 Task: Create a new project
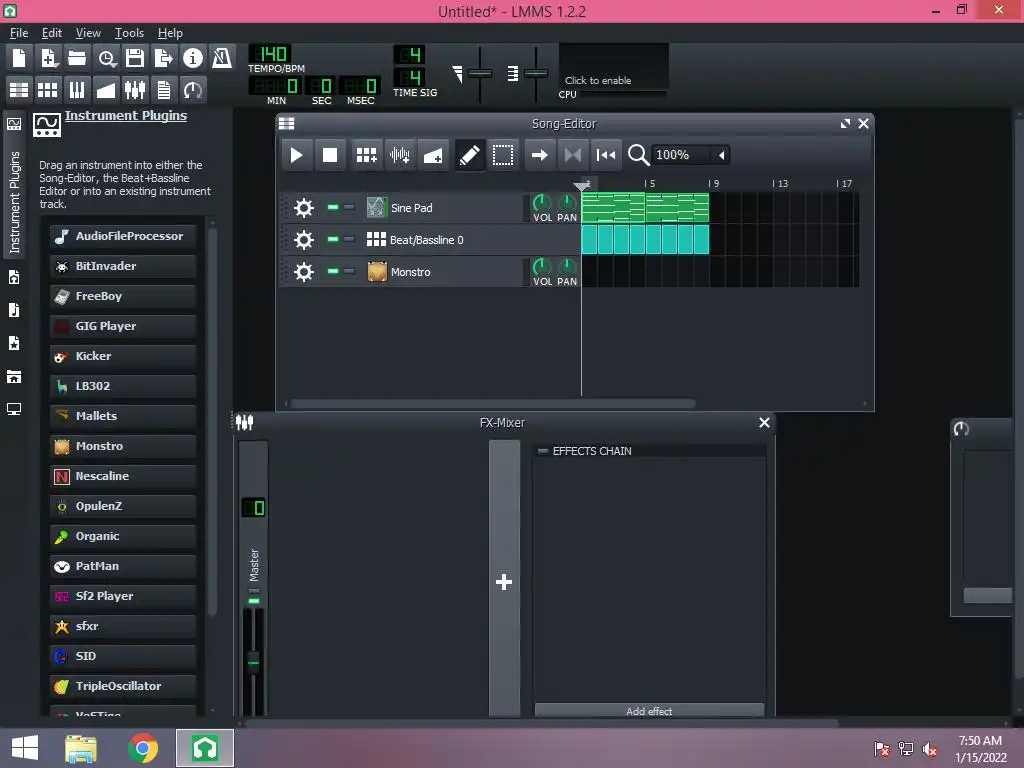pyautogui.click(x=19, y=58)
